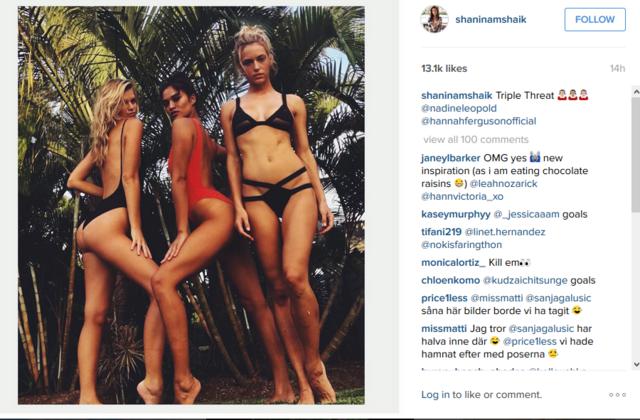Open tifani219 commenter profile
The height and width of the screenshot is (420, 640).
441,232
